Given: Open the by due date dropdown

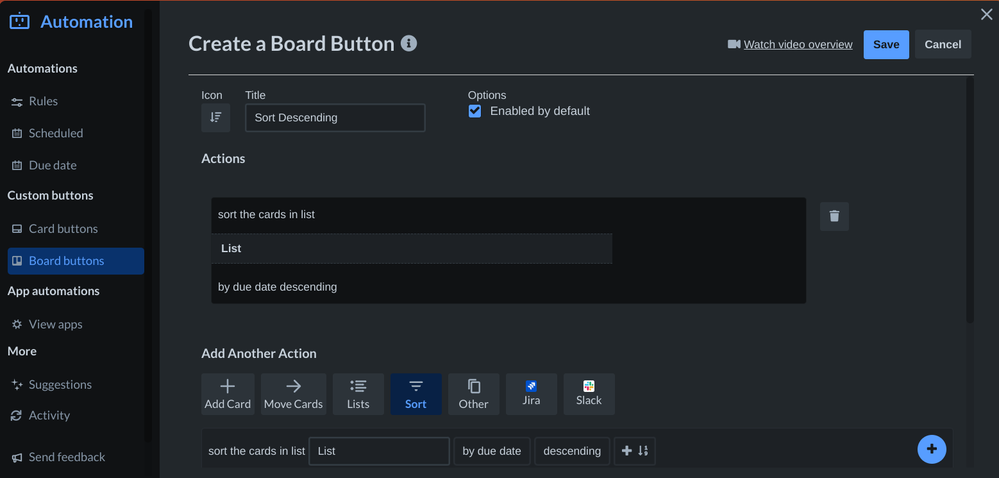Looking at the screenshot, I should [492, 451].
